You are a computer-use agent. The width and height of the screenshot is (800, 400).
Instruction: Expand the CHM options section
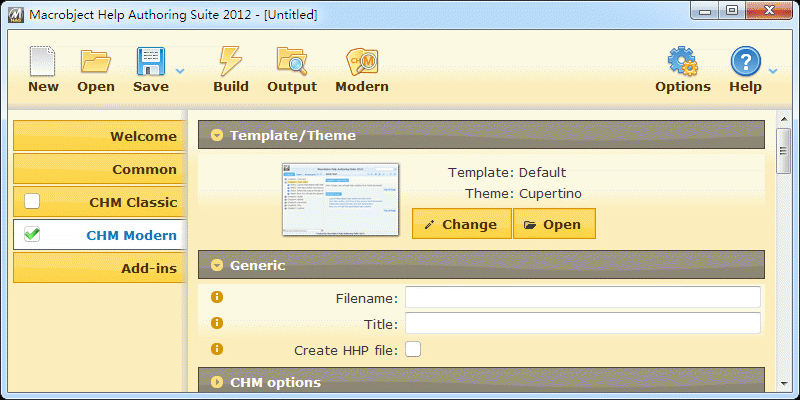[217, 382]
